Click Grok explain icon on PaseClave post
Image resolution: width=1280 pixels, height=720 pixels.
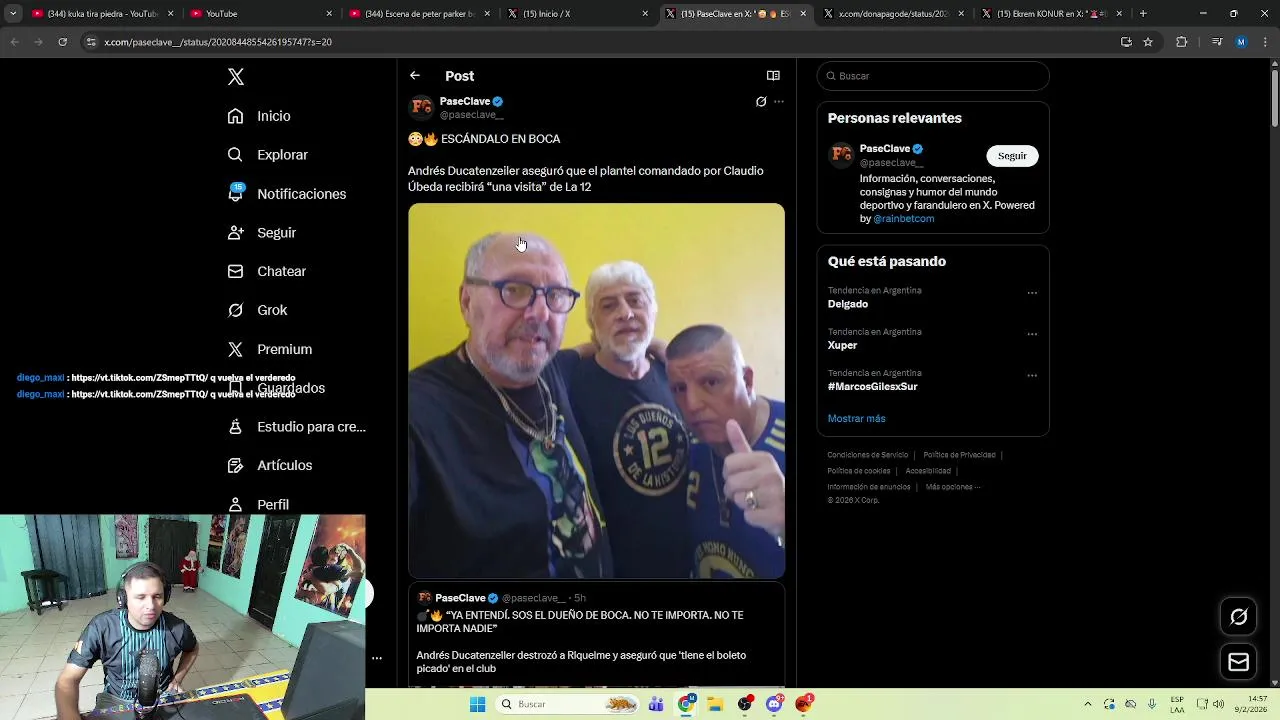(761, 102)
